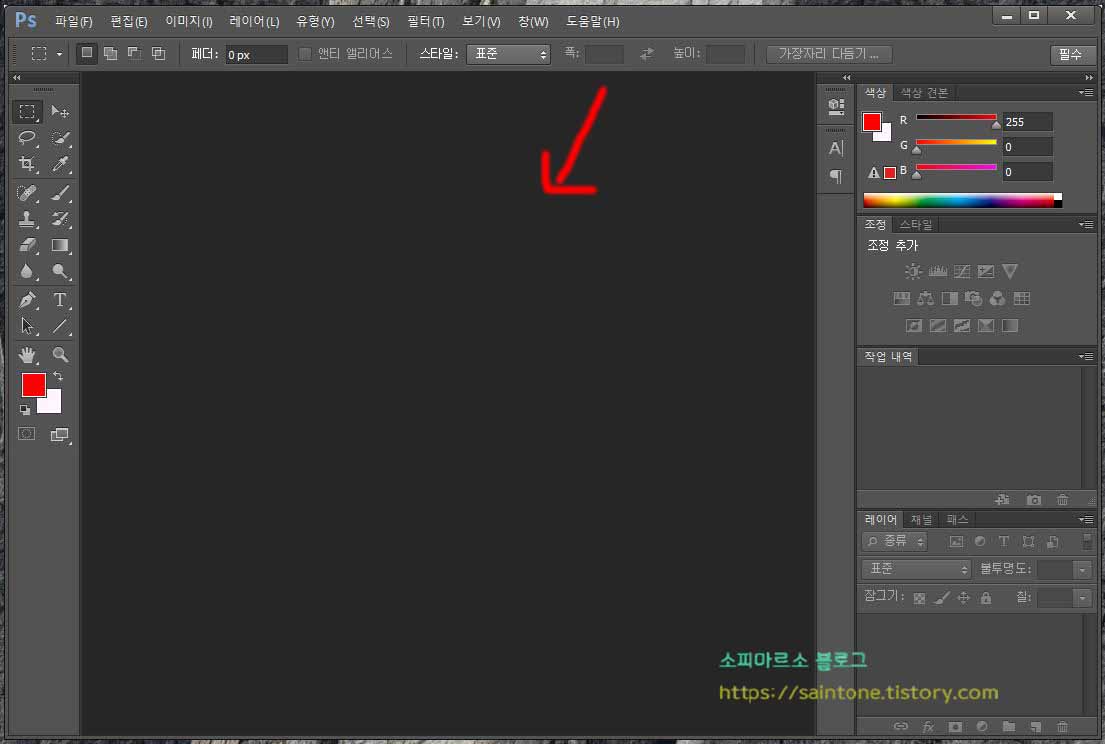Click create new snapshot camera button
The width and height of the screenshot is (1105, 744).
coord(1033,500)
